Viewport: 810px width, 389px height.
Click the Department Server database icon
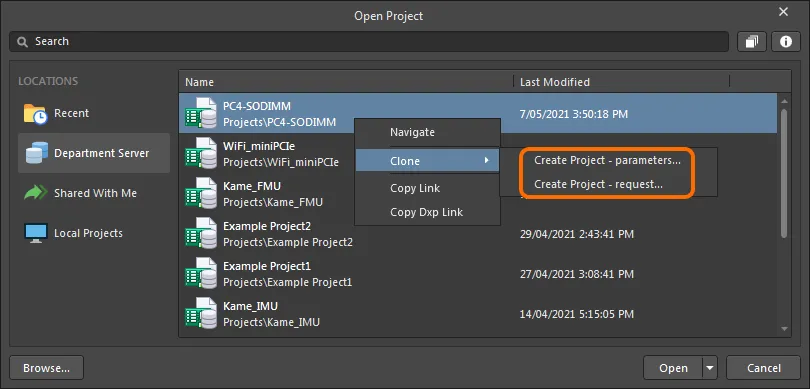tap(36, 153)
